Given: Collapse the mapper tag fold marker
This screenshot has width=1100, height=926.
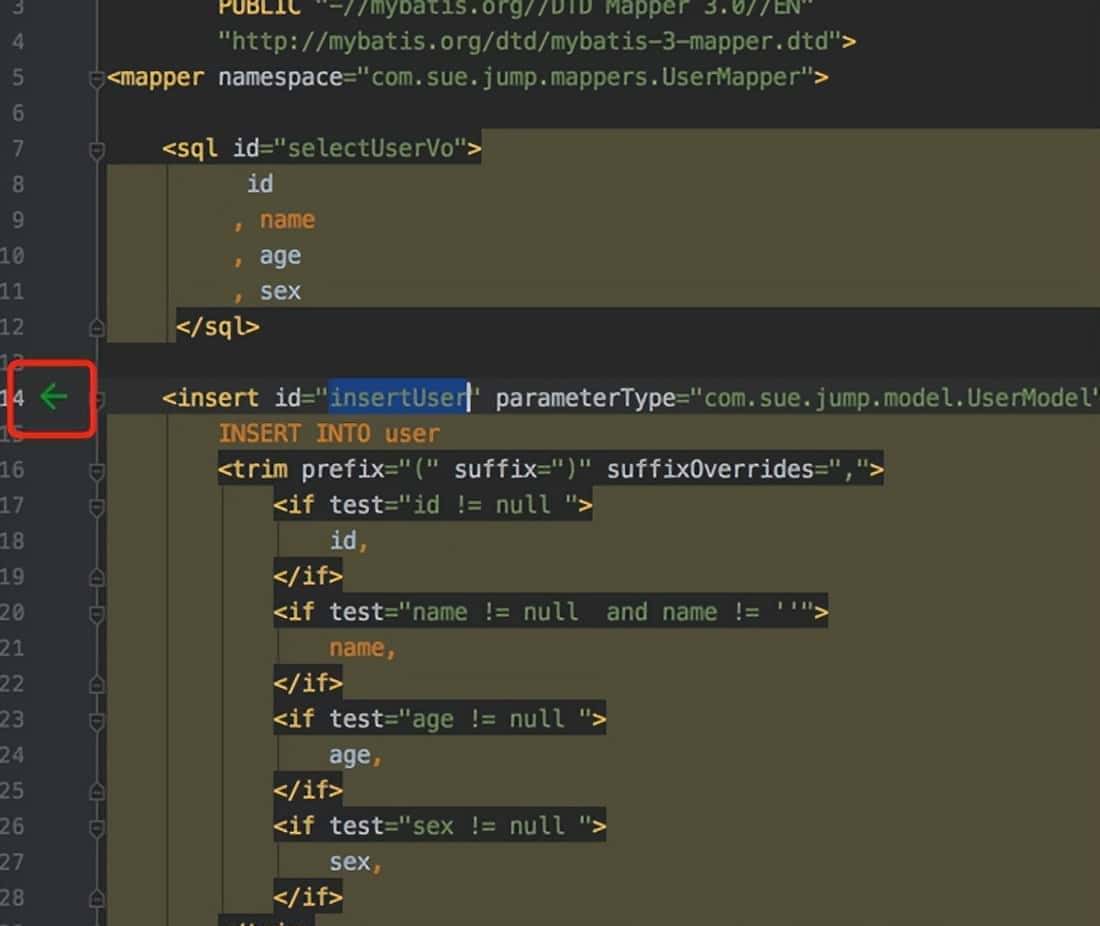Looking at the screenshot, I should [x=96, y=78].
